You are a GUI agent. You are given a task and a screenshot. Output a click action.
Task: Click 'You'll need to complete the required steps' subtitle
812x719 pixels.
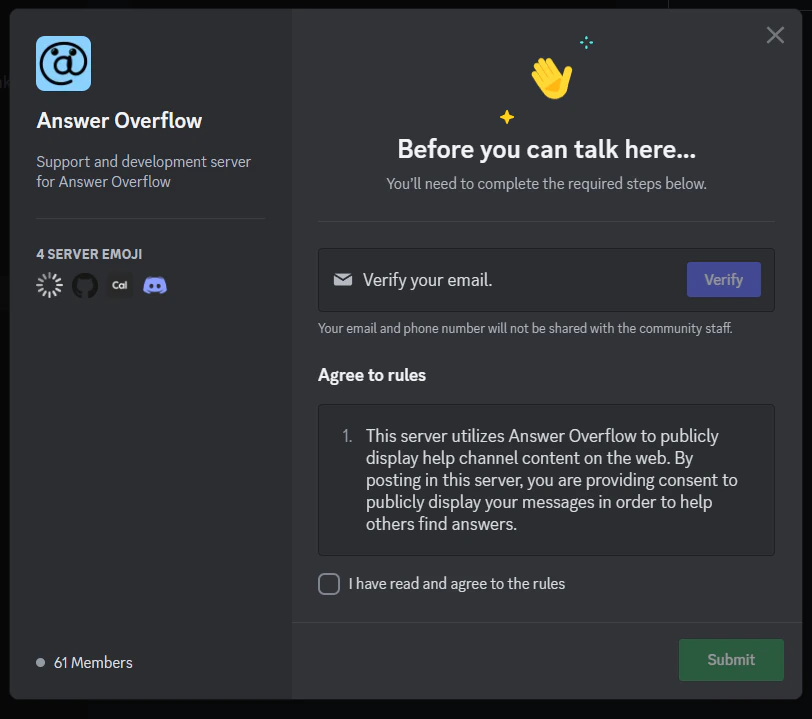[x=546, y=184]
